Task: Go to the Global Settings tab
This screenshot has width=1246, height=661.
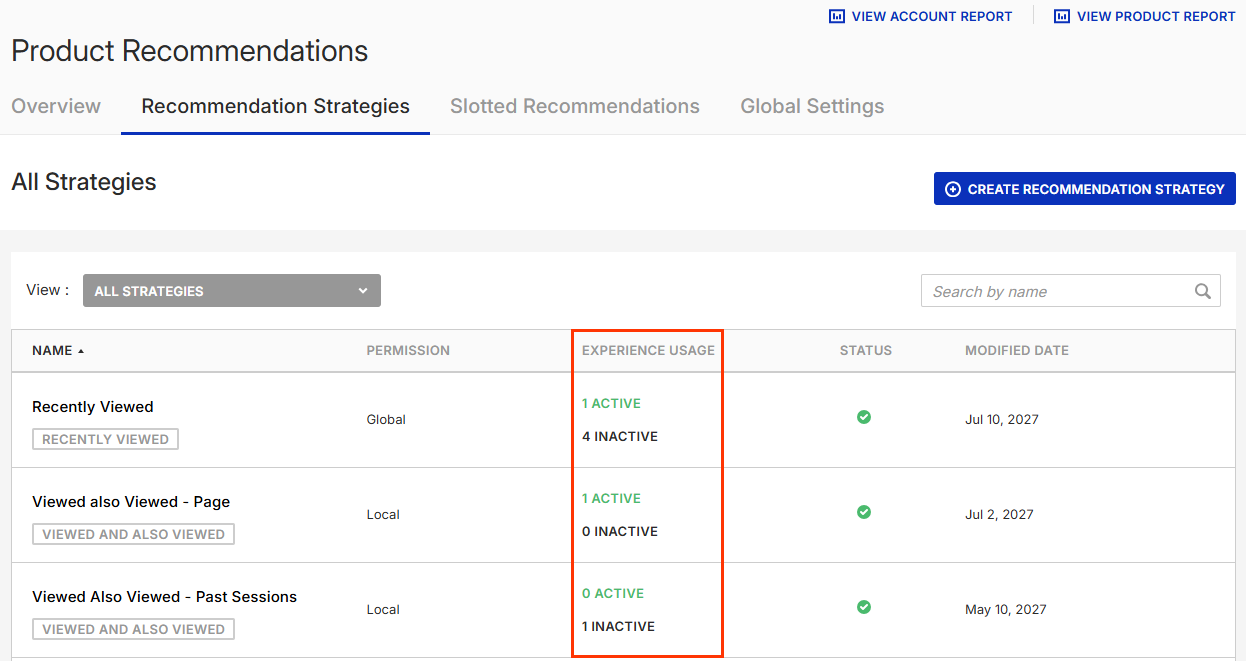Action: pyautogui.click(x=812, y=106)
